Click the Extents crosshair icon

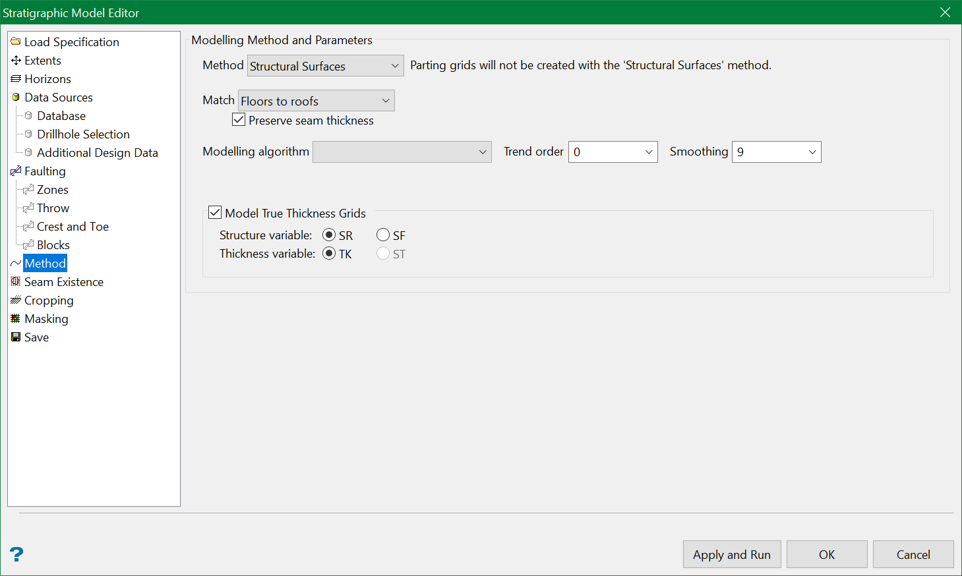[x=15, y=60]
